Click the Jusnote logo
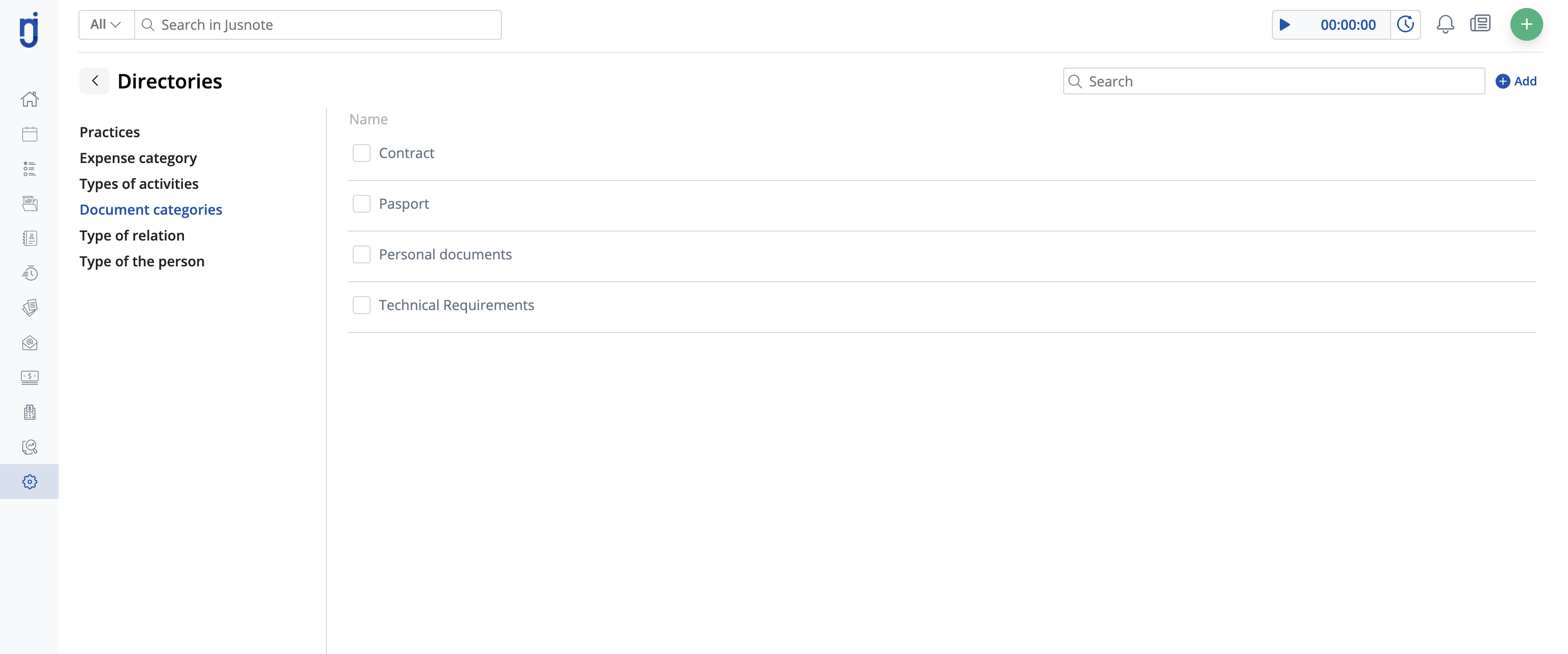This screenshot has width=1568, height=654. pyautogui.click(x=29, y=29)
